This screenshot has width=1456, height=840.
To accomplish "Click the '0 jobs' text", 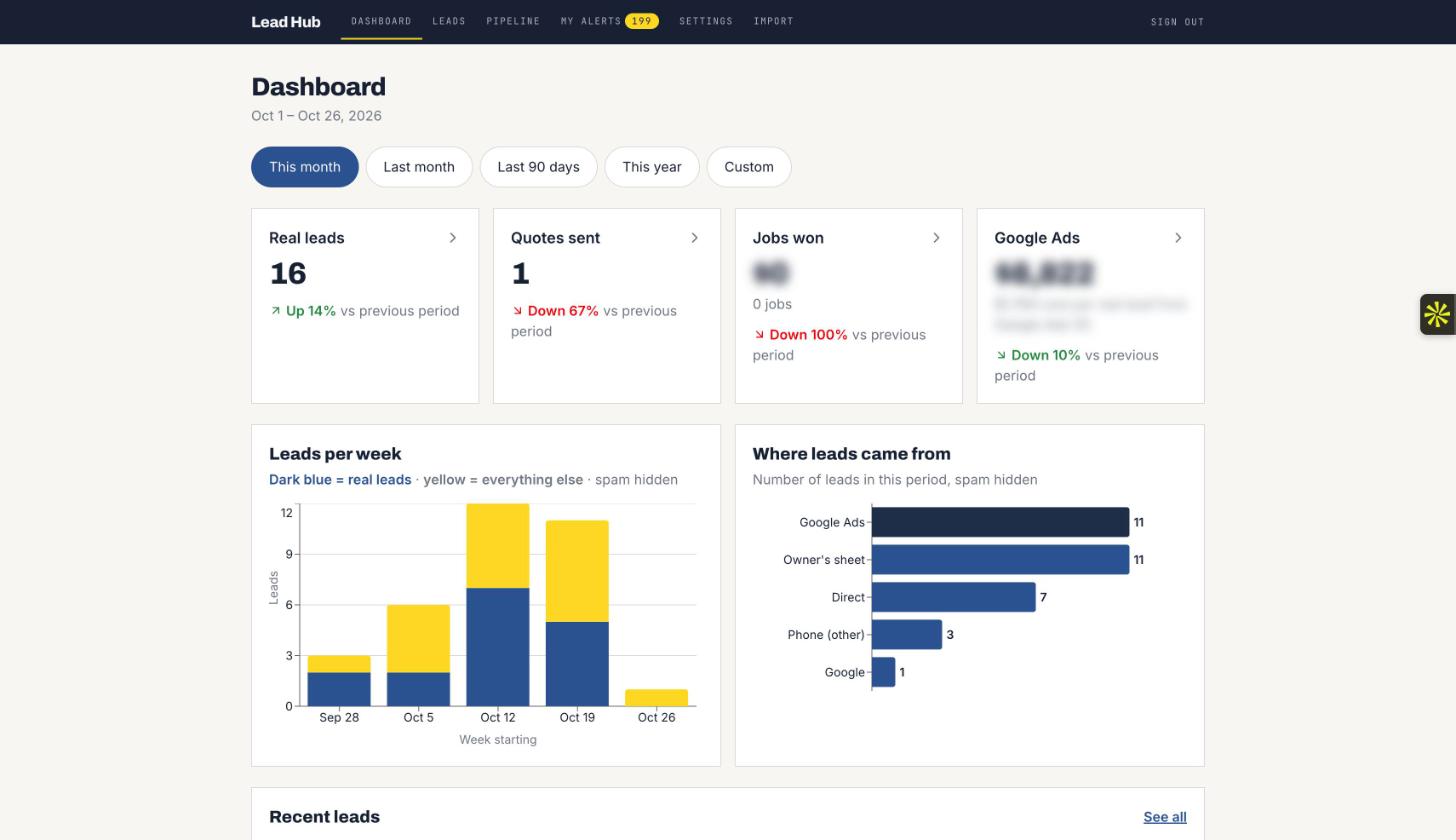I will click(772, 304).
